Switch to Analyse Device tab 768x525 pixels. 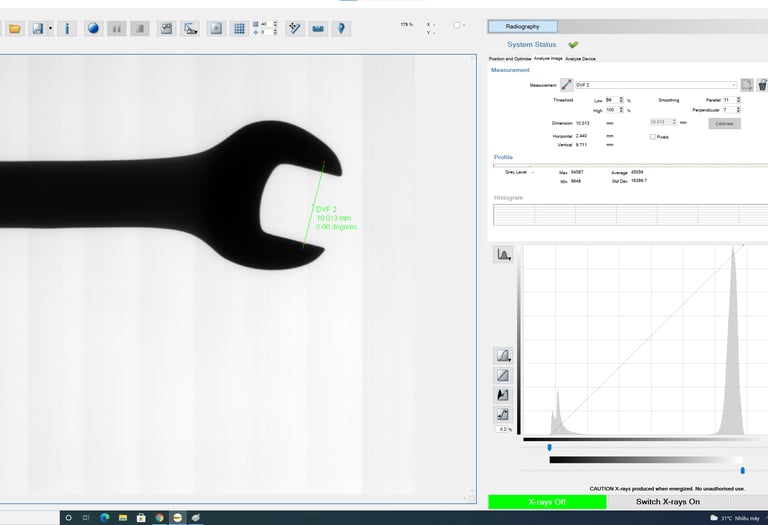(x=580, y=59)
